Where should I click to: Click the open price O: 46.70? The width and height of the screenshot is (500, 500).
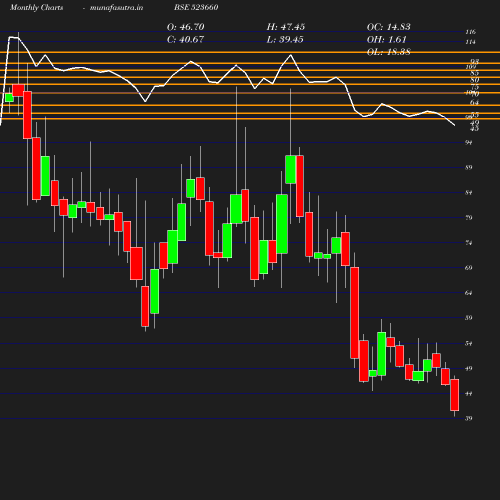(186, 27)
